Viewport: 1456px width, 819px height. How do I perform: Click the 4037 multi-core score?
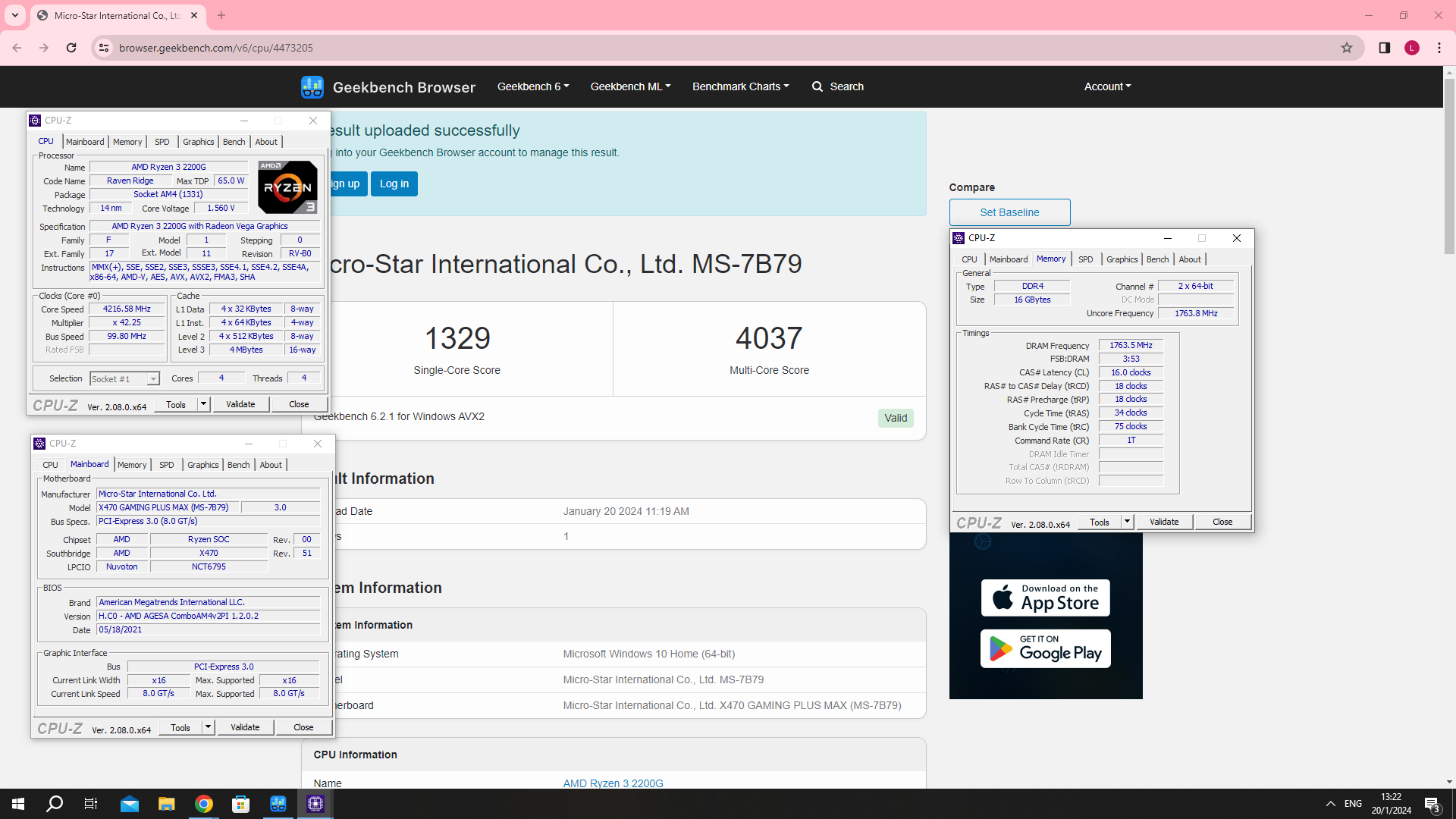coord(769,338)
